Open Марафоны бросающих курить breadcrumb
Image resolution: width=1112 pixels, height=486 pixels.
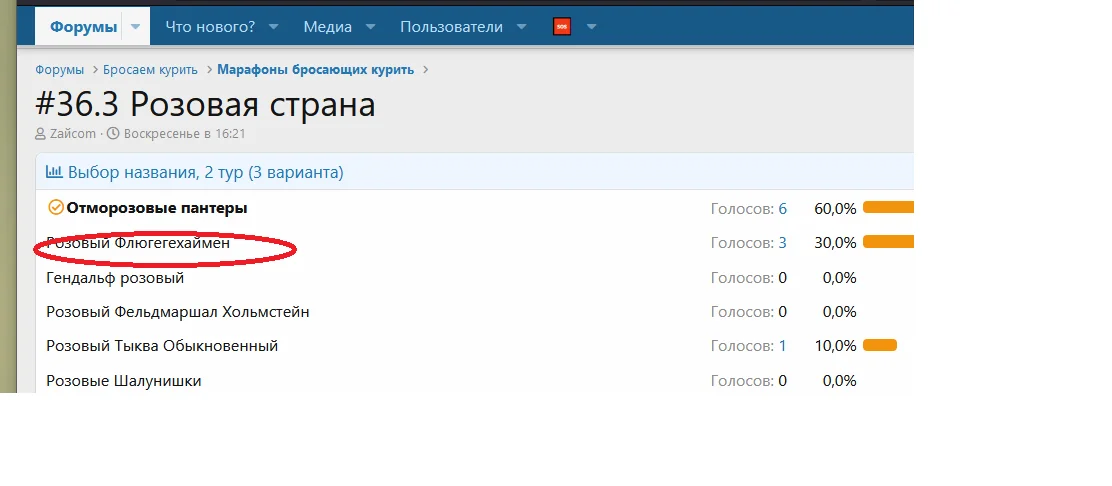coord(316,70)
